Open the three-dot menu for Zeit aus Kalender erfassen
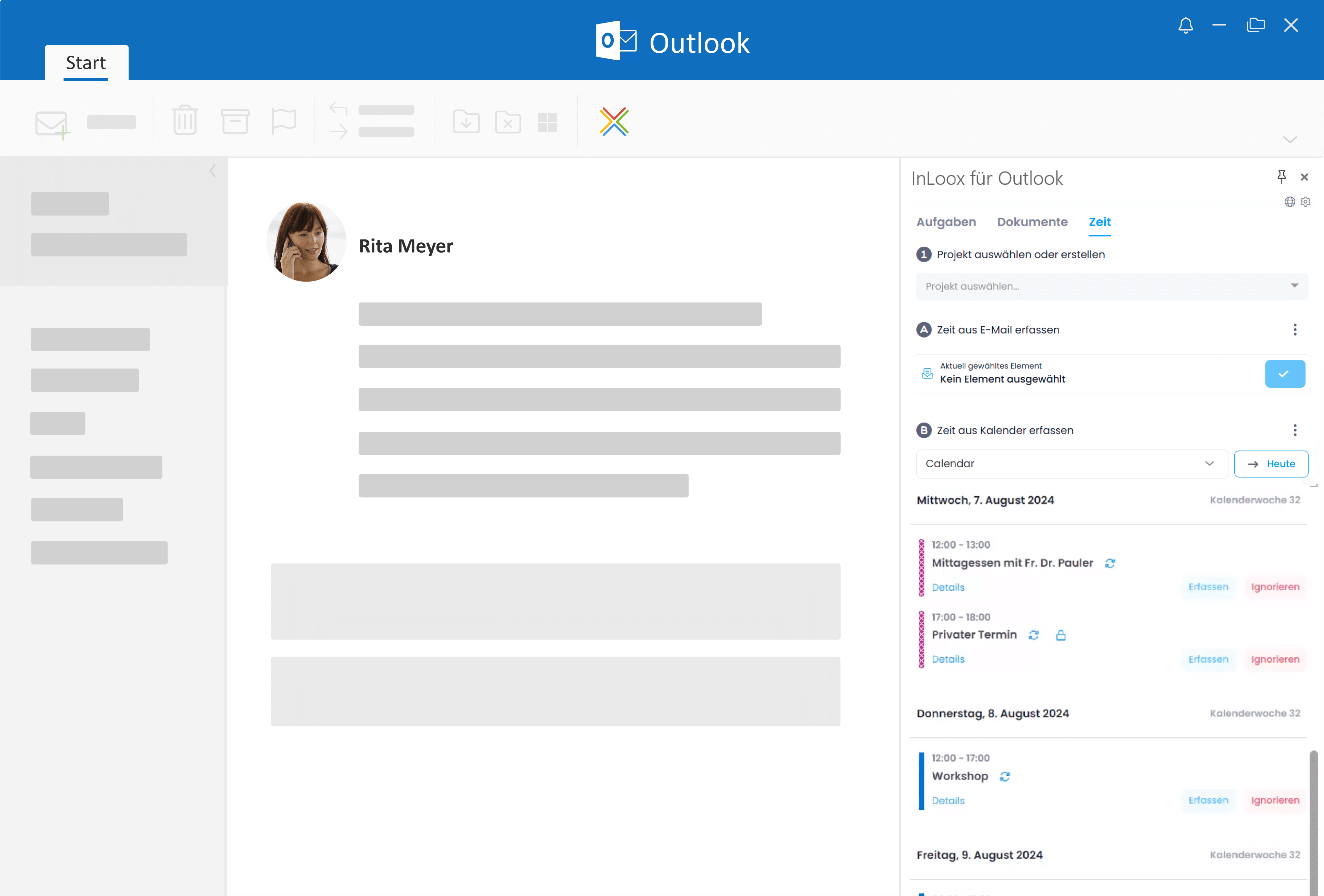 coord(1295,430)
